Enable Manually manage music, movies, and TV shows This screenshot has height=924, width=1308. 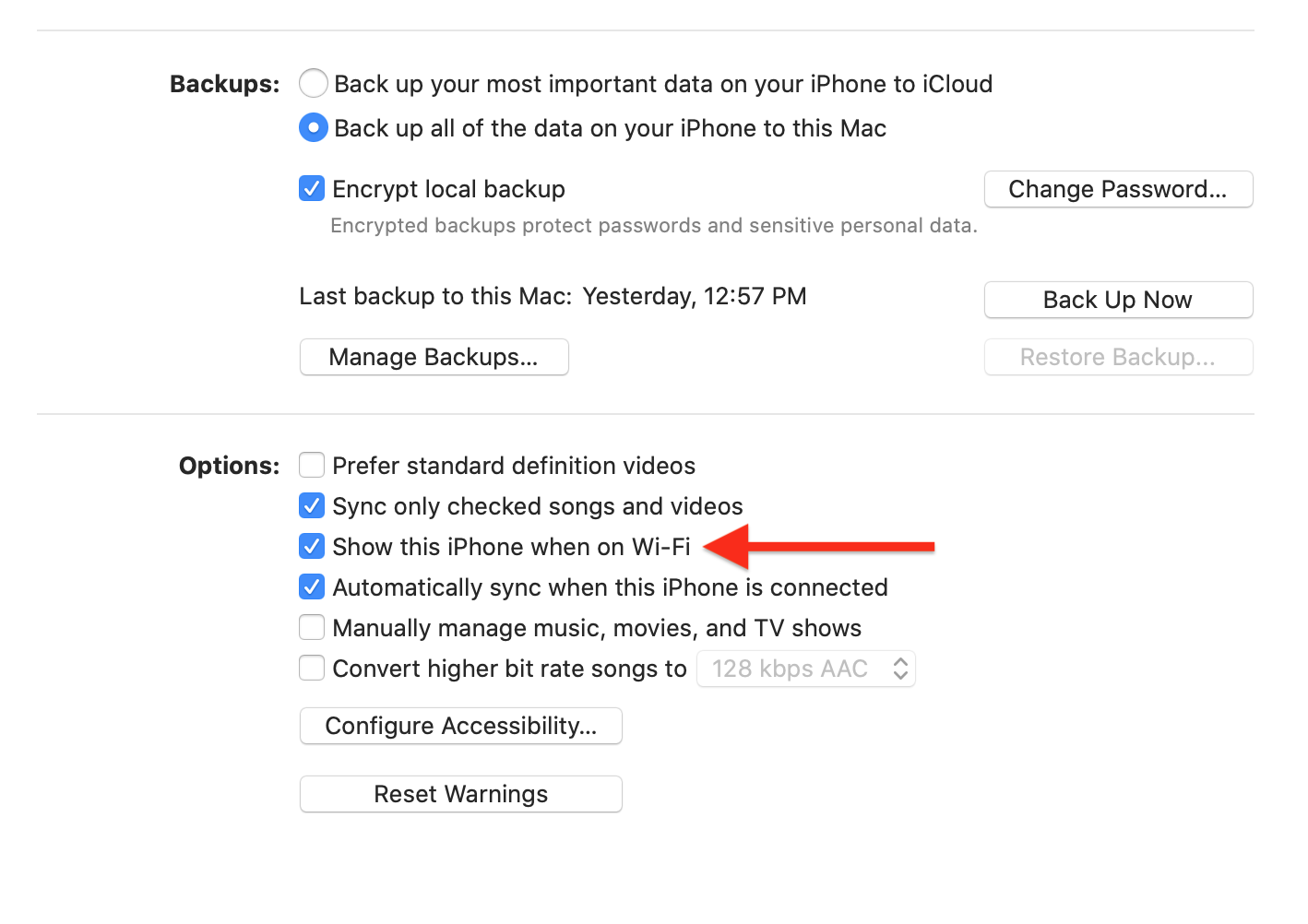click(312, 627)
